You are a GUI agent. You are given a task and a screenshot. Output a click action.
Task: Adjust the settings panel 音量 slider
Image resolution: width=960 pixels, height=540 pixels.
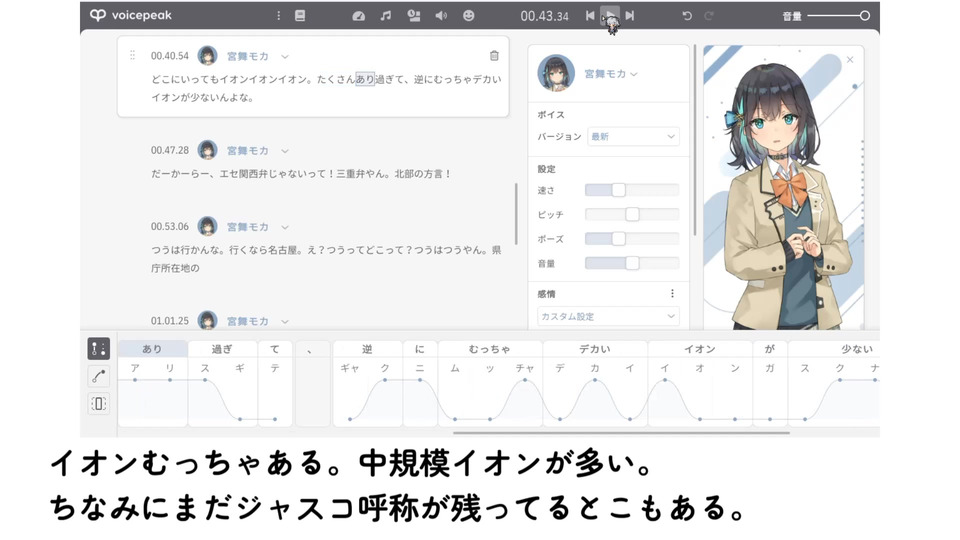coord(632,263)
